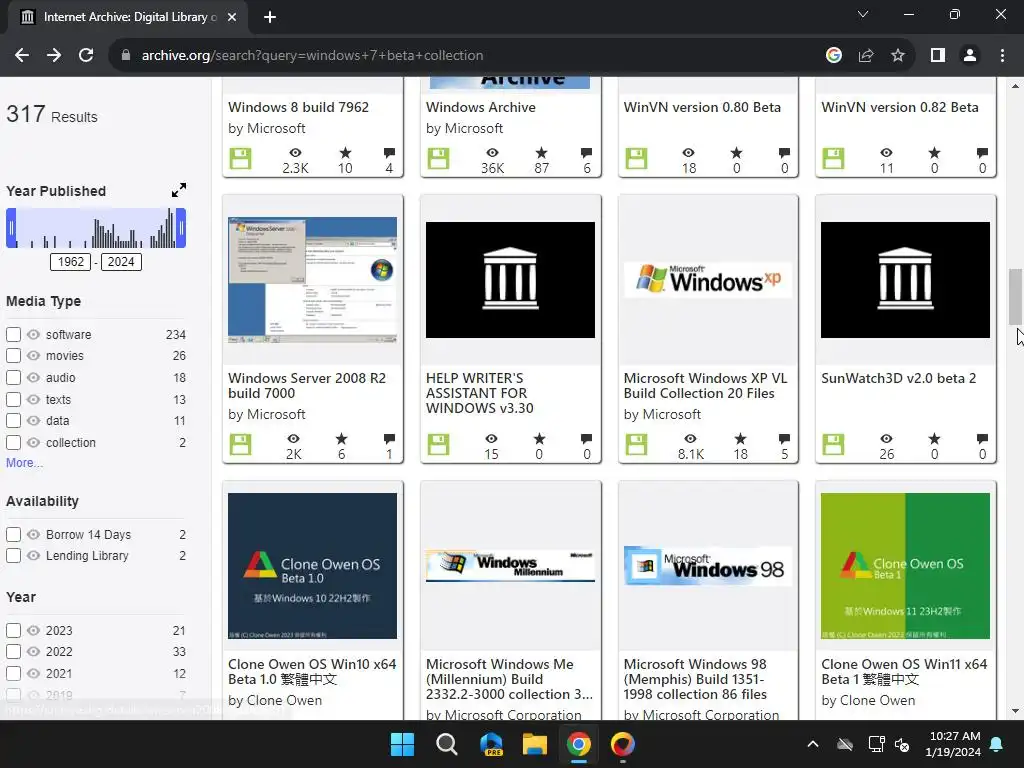
Task: Check the Lending Library box
Action: (13, 556)
